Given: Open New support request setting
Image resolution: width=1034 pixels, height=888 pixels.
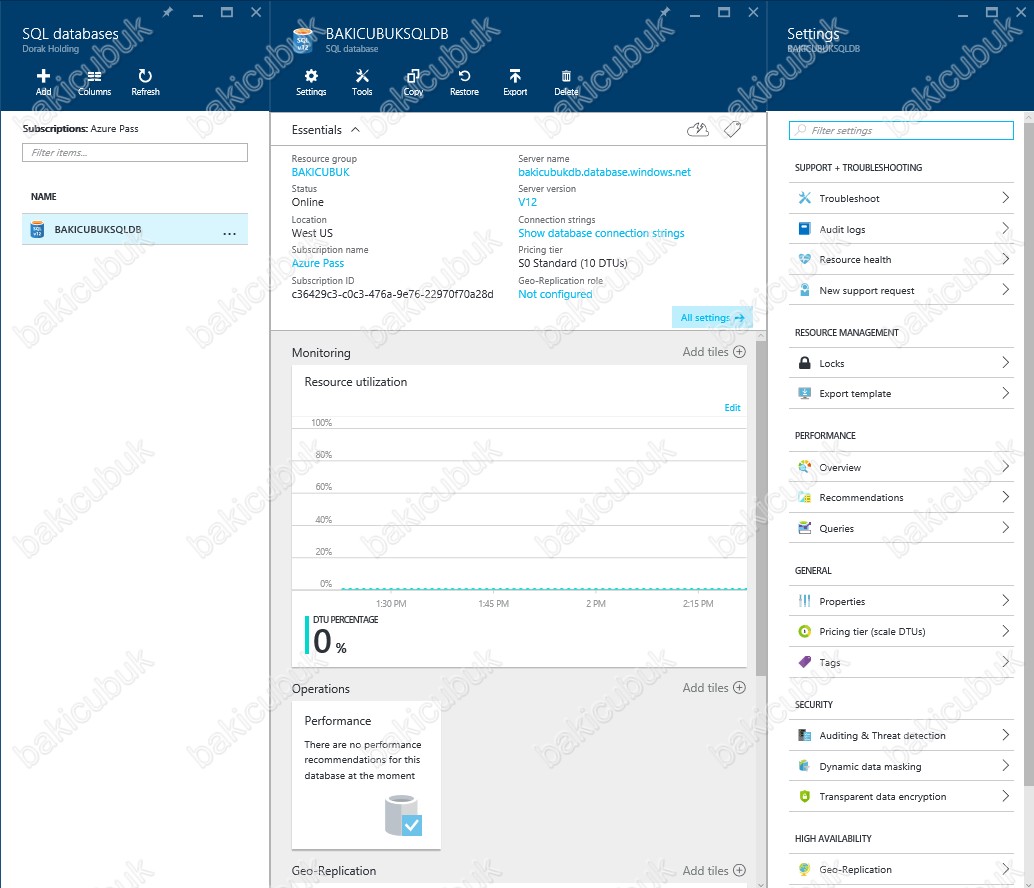Looking at the screenshot, I should click(901, 290).
